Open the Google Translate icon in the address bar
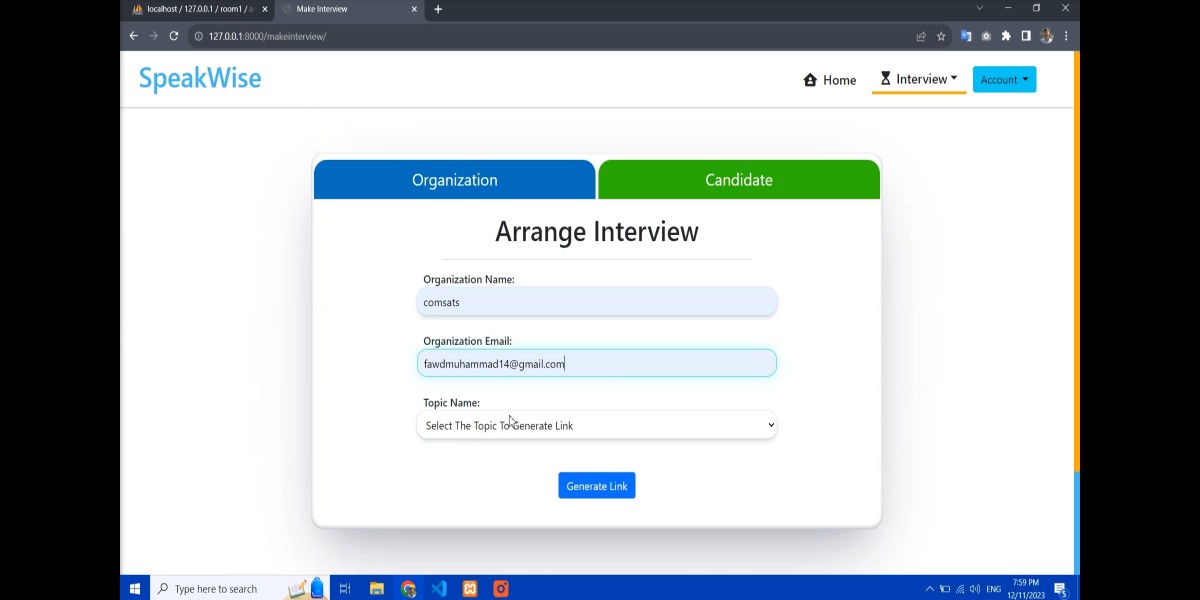This screenshot has height=600, width=1200. point(965,35)
